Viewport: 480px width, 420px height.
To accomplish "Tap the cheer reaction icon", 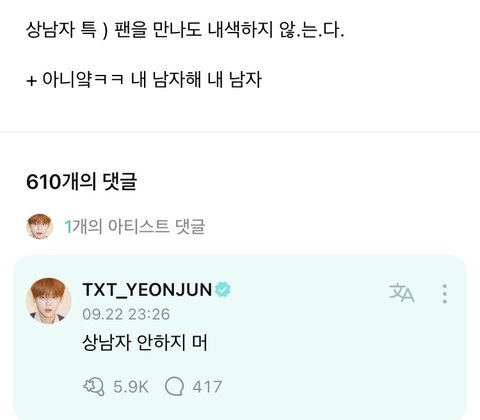I will click(93, 387).
